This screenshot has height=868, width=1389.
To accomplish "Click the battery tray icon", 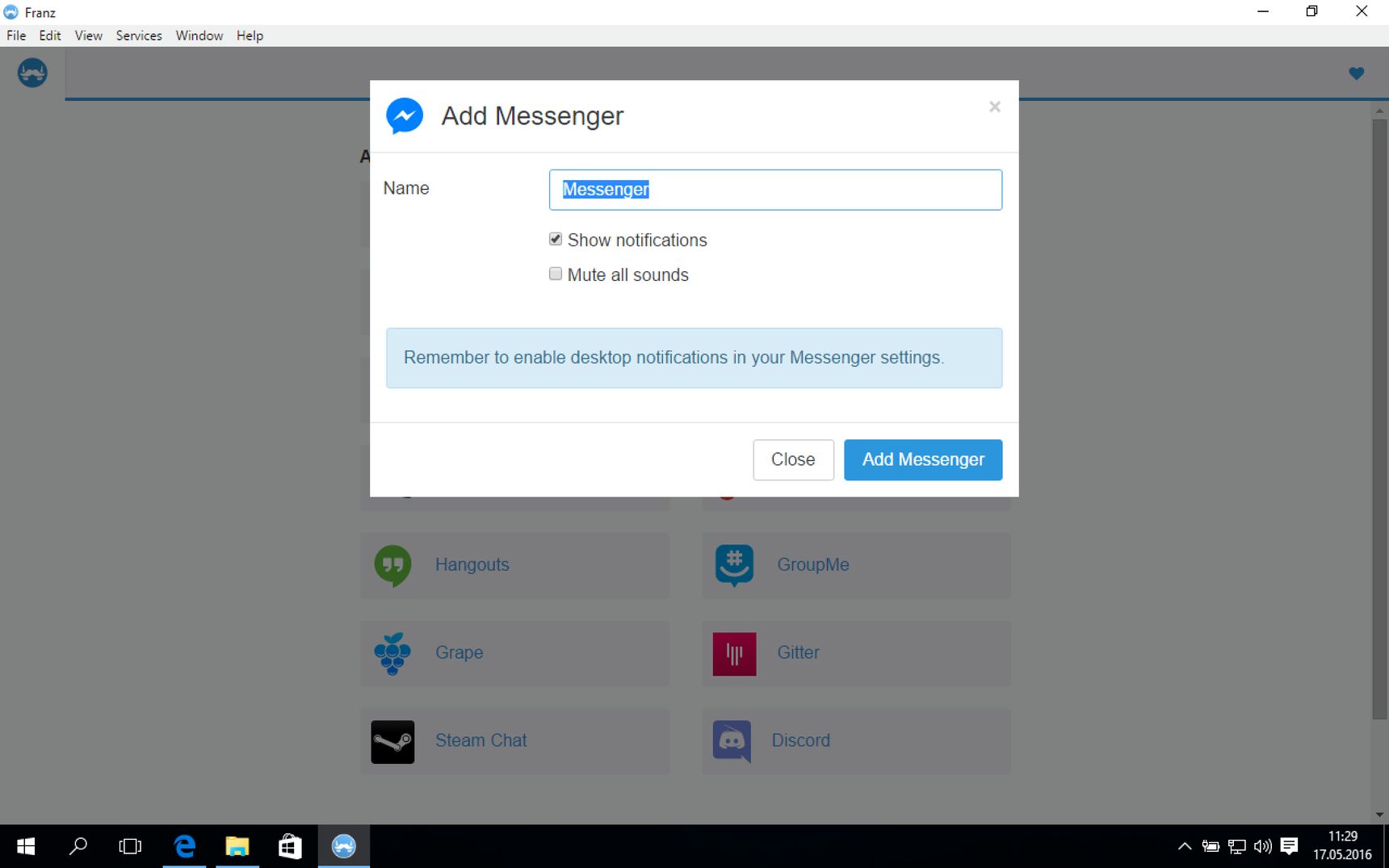I will click(x=1211, y=846).
